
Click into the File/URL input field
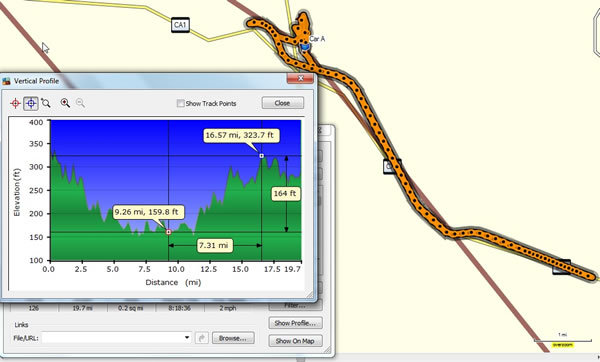(x=116, y=338)
